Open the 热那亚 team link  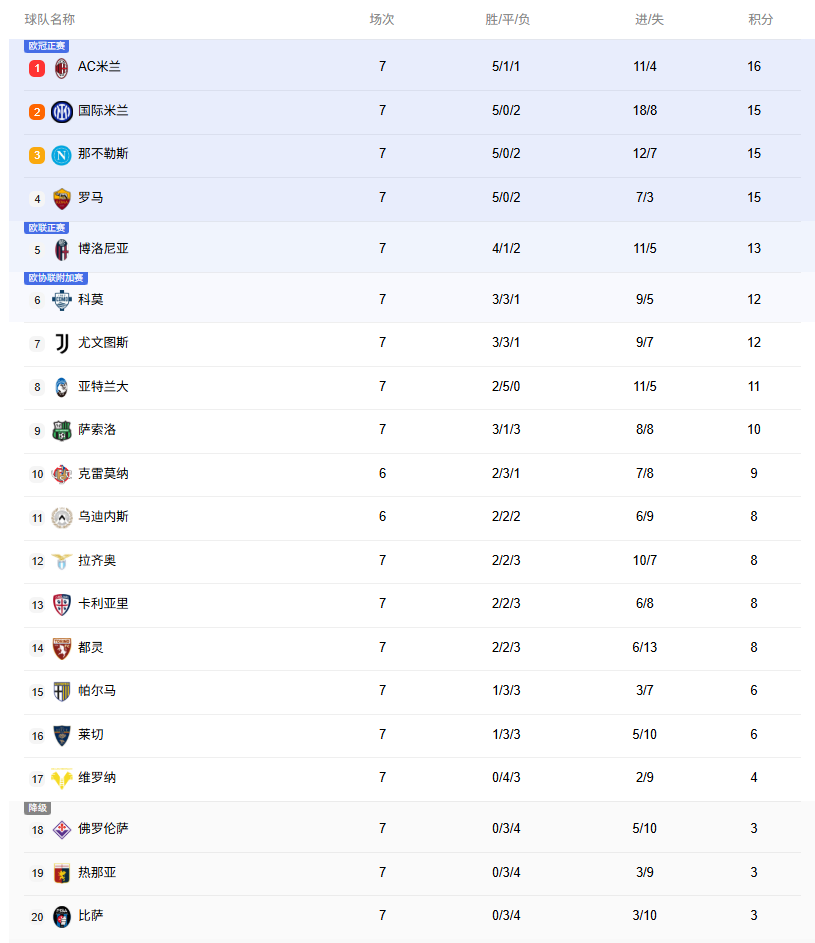tap(97, 872)
